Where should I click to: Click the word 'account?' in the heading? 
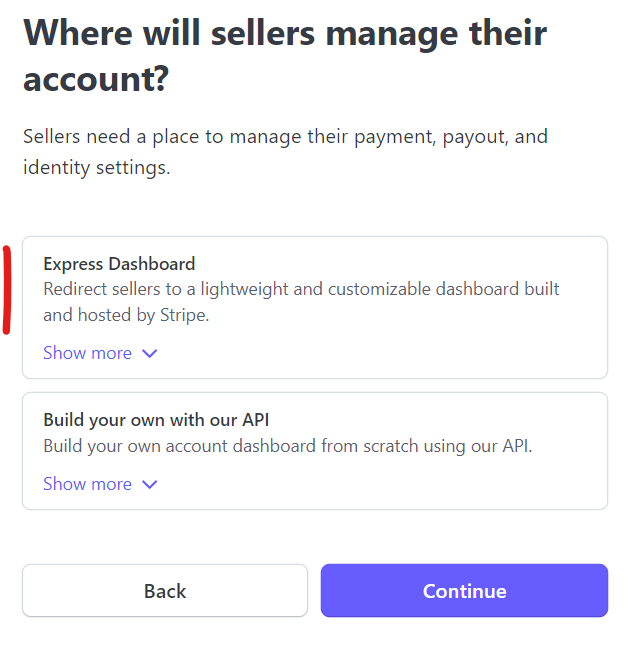(95, 78)
